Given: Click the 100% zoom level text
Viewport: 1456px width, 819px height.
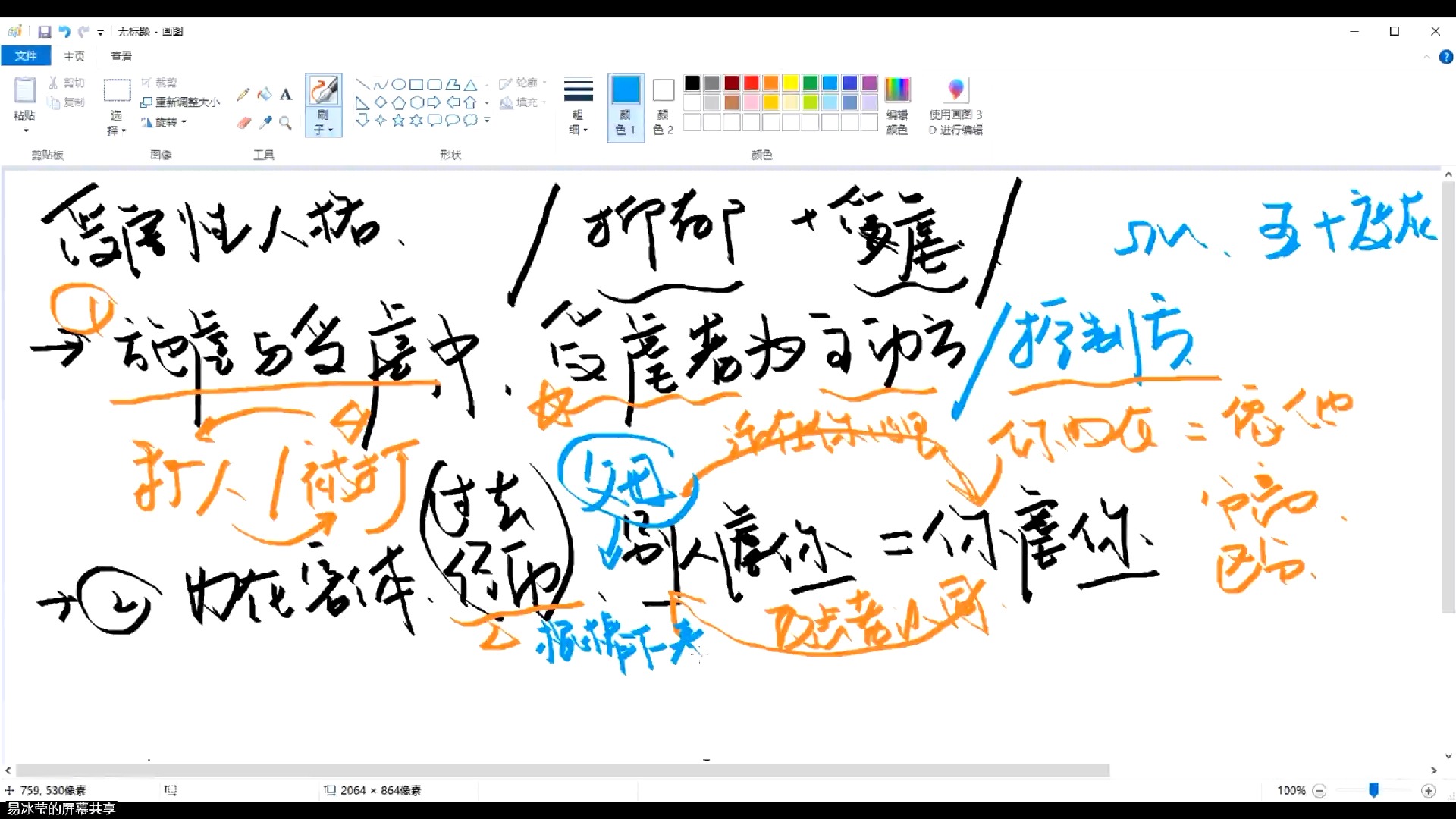Looking at the screenshot, I should [1291, 791].
